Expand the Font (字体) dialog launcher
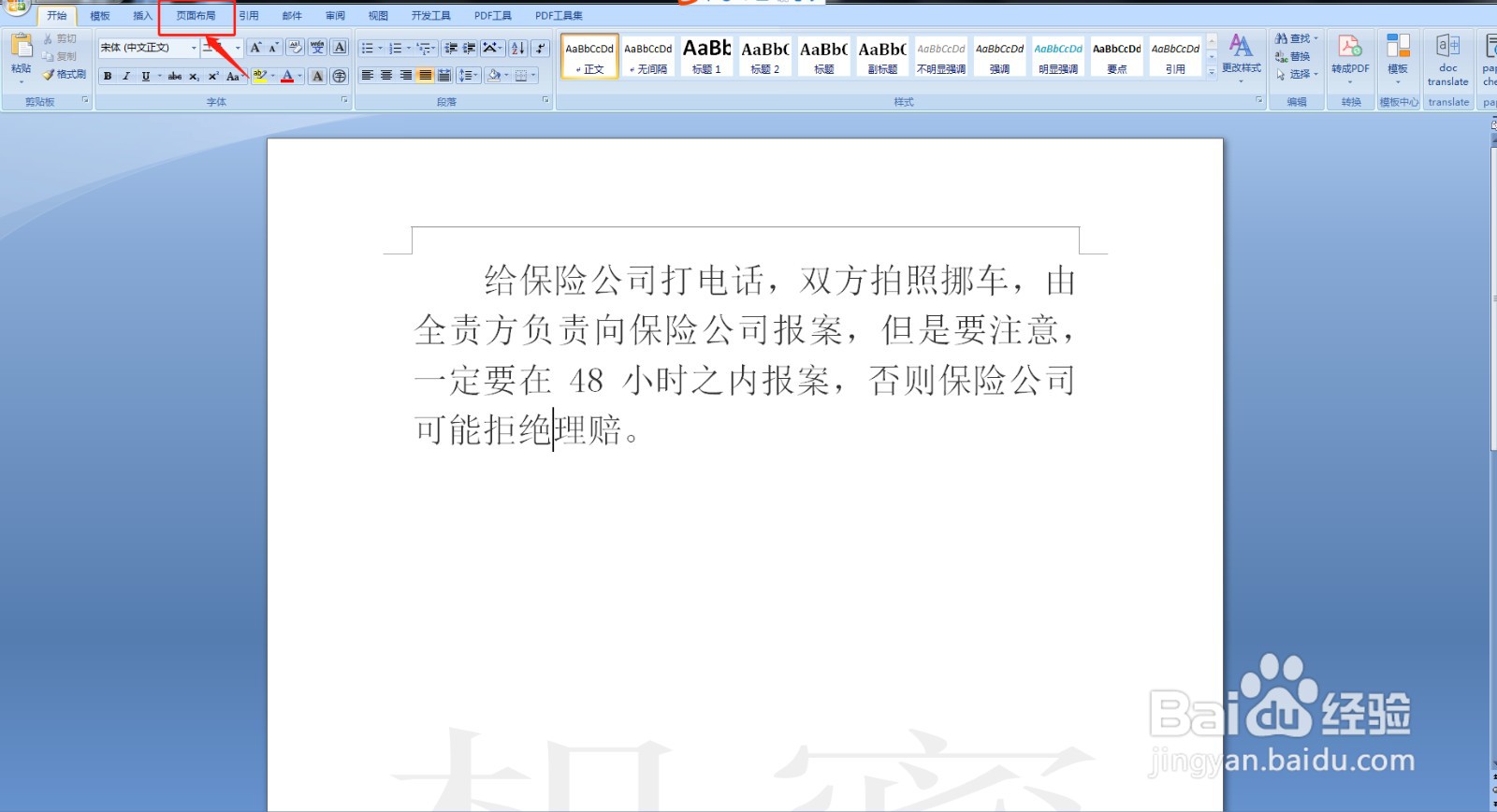The image size is (1497, 812). pyautogui.click(x=344, y=100)
